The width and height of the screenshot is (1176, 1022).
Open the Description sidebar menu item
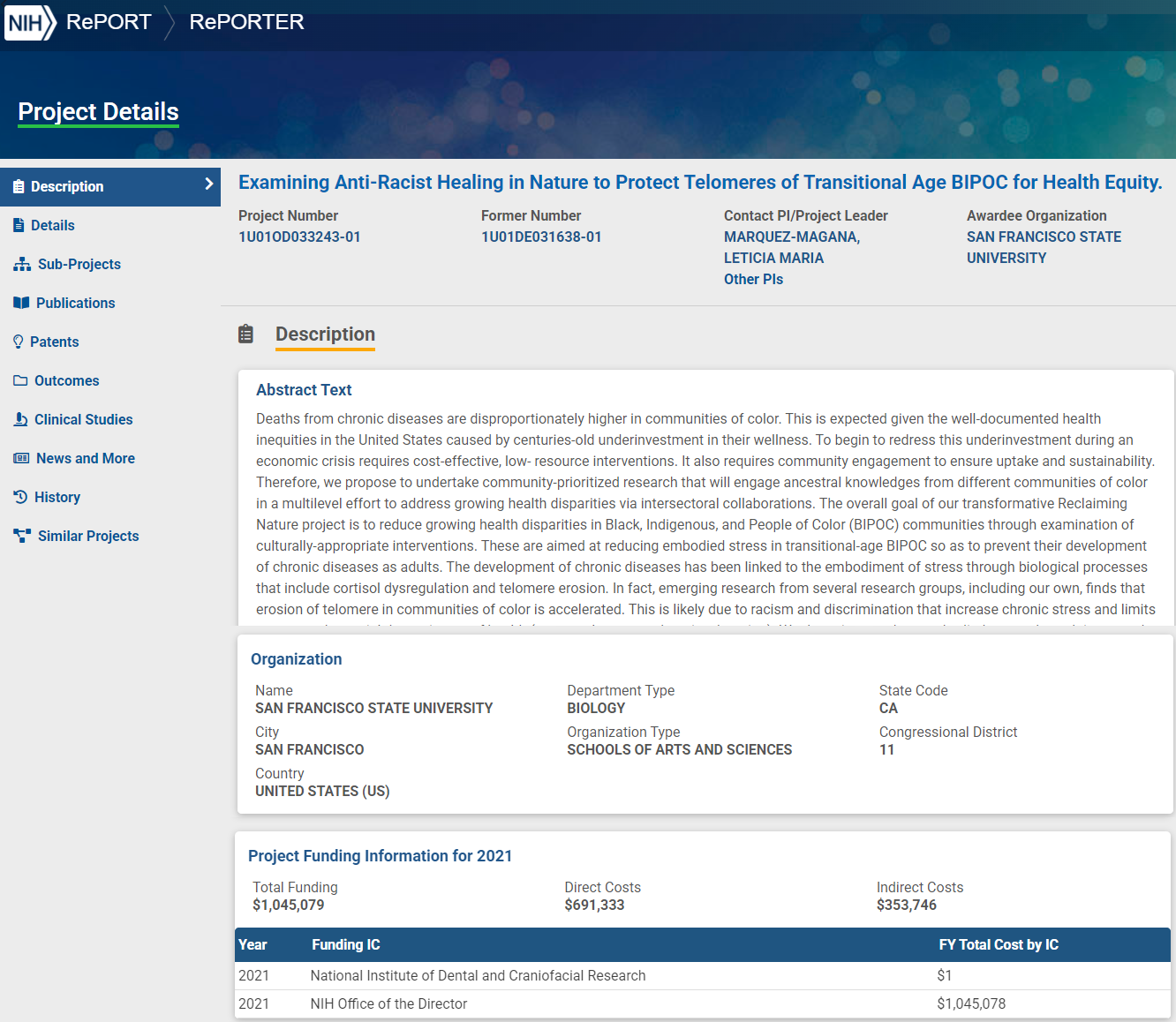(67, 186)
